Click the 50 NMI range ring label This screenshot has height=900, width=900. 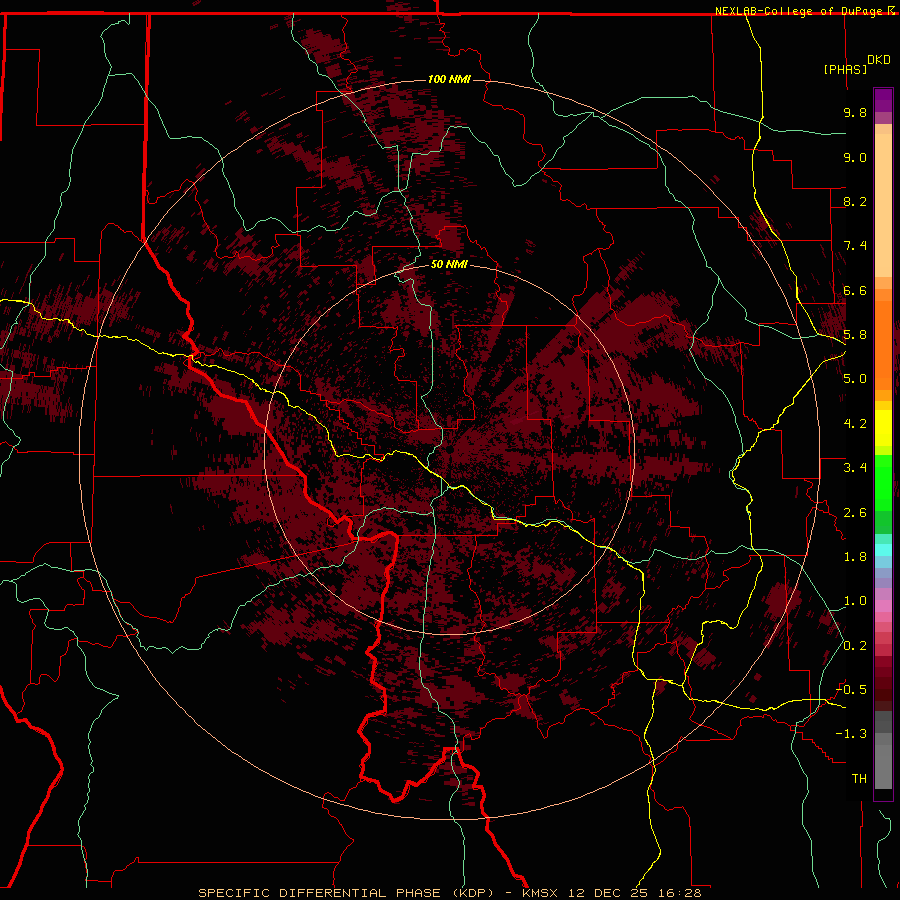[449, 264]
